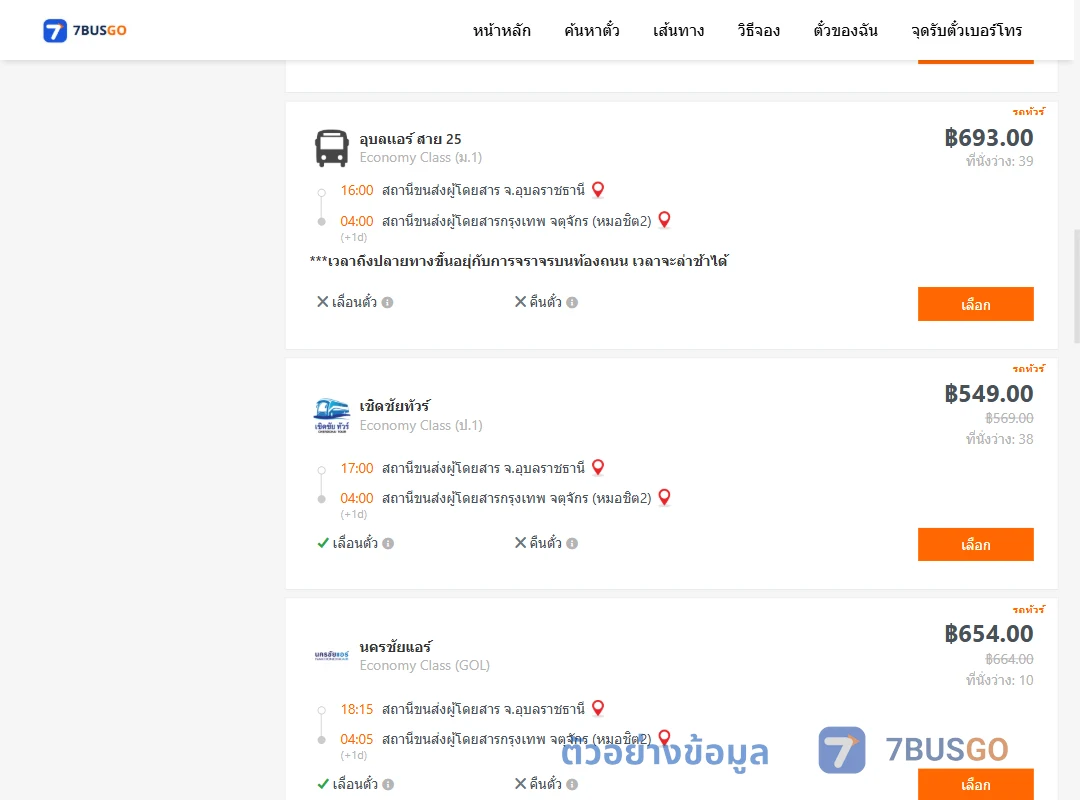Click the นครชัยแอร์ operator name

coord(396,647)
